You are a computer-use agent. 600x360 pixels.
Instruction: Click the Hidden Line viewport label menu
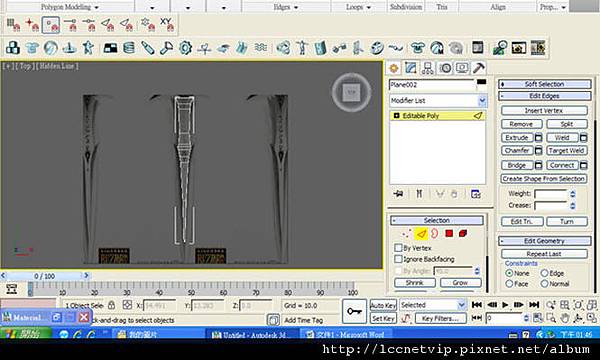coord(58,66)
